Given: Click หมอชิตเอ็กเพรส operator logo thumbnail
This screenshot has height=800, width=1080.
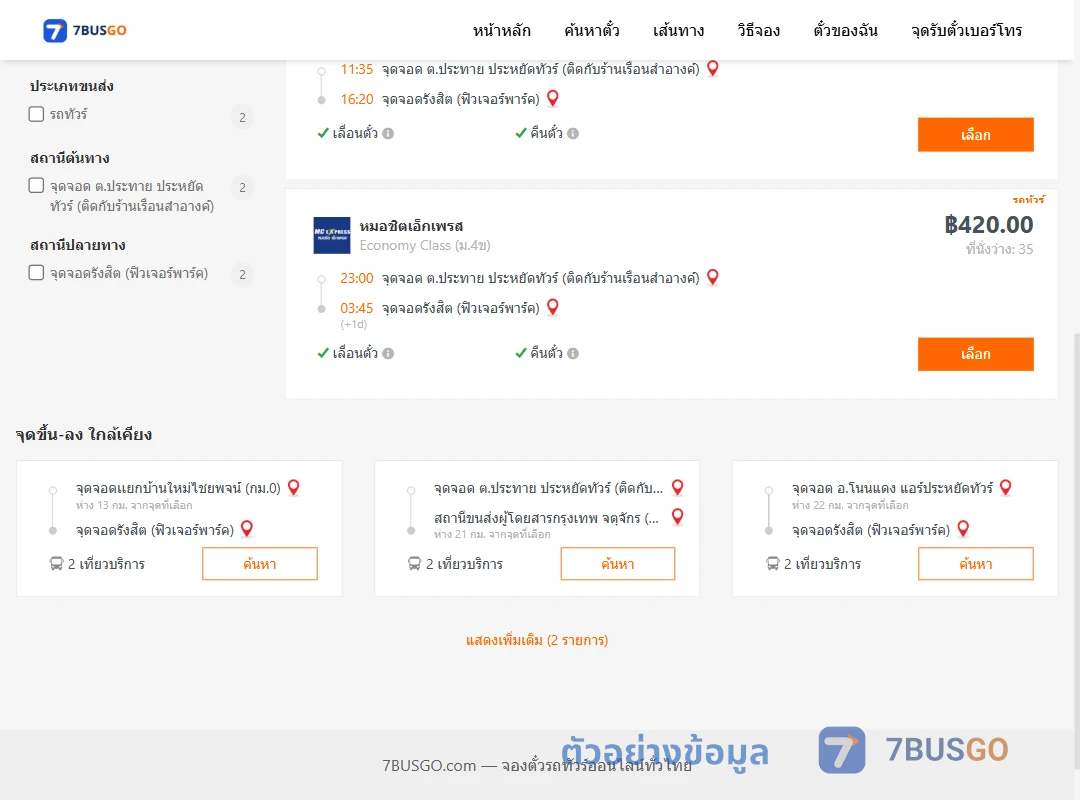Looking at the screenshot, I should 332,236.
